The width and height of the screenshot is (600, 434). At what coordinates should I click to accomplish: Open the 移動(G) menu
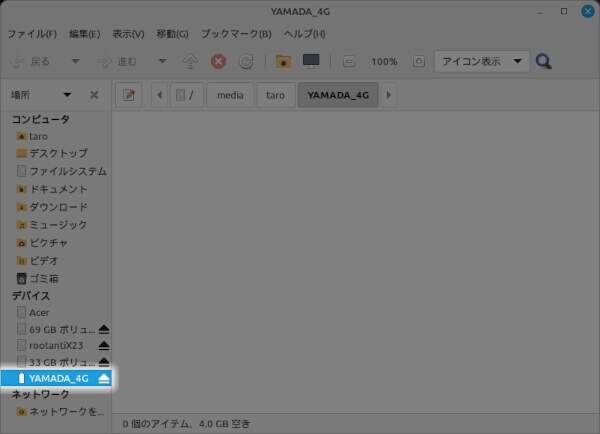(172, 34)
